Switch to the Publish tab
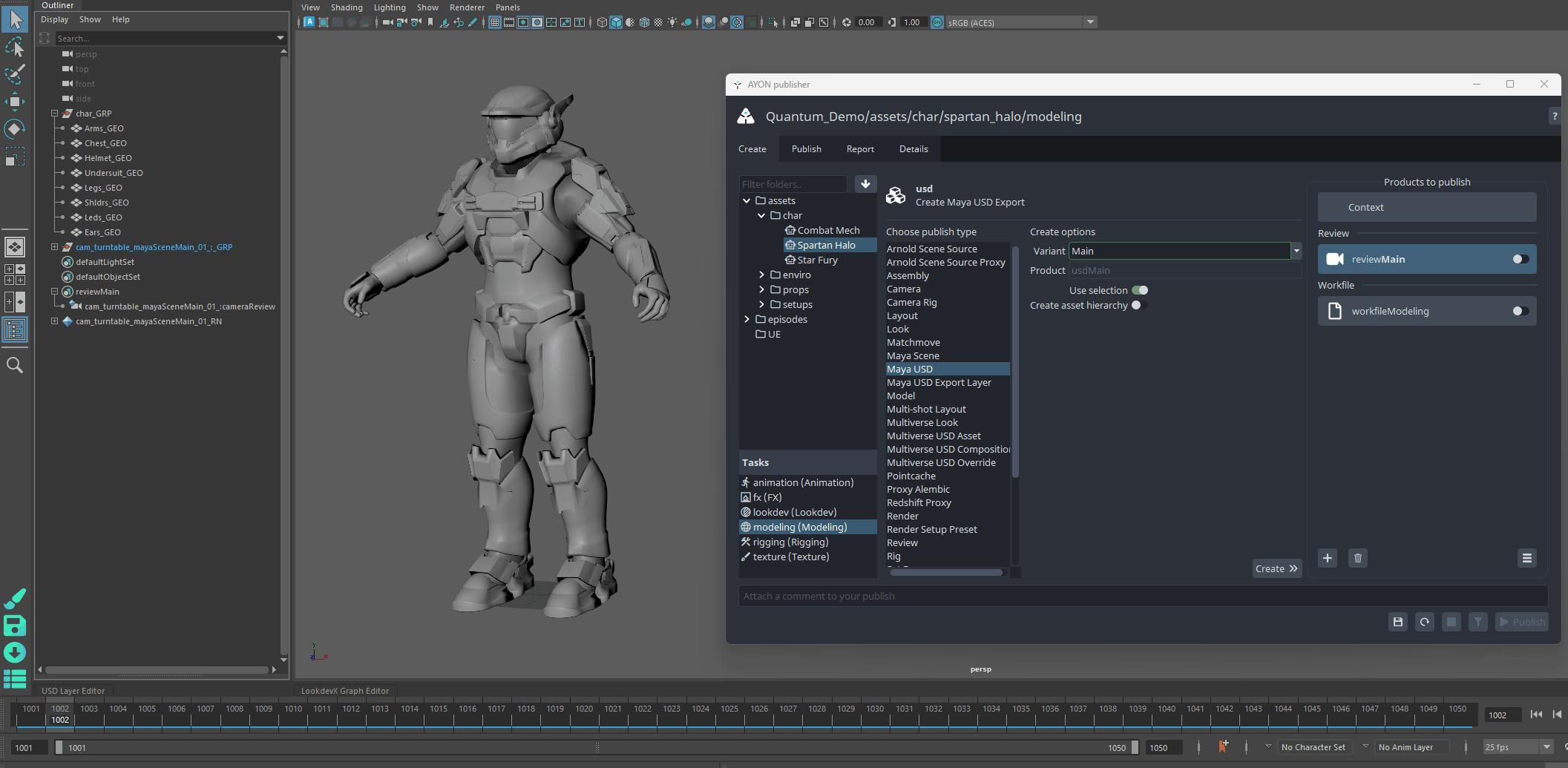1568x768 pixels. tap(806, 149)
